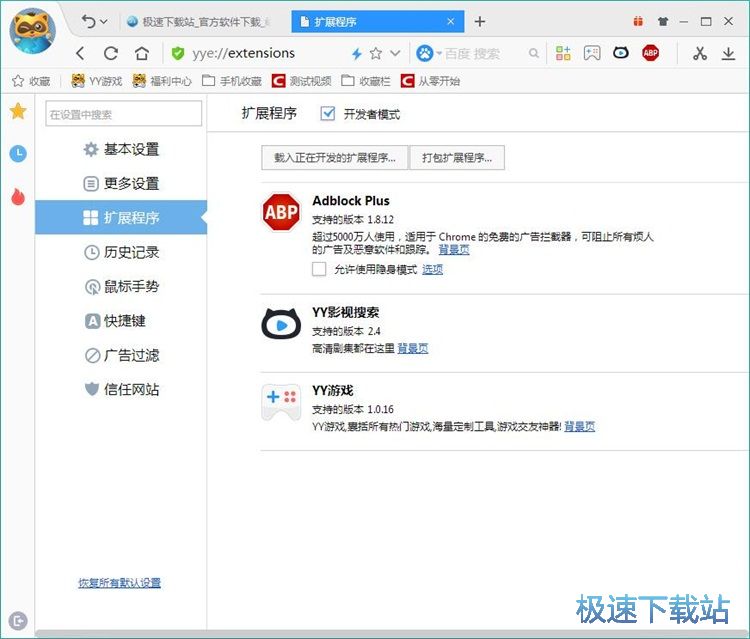This screenshot has width=750, height=639.
Task: Open YY影视搜索 背景页 link
Action: point(413,348)
